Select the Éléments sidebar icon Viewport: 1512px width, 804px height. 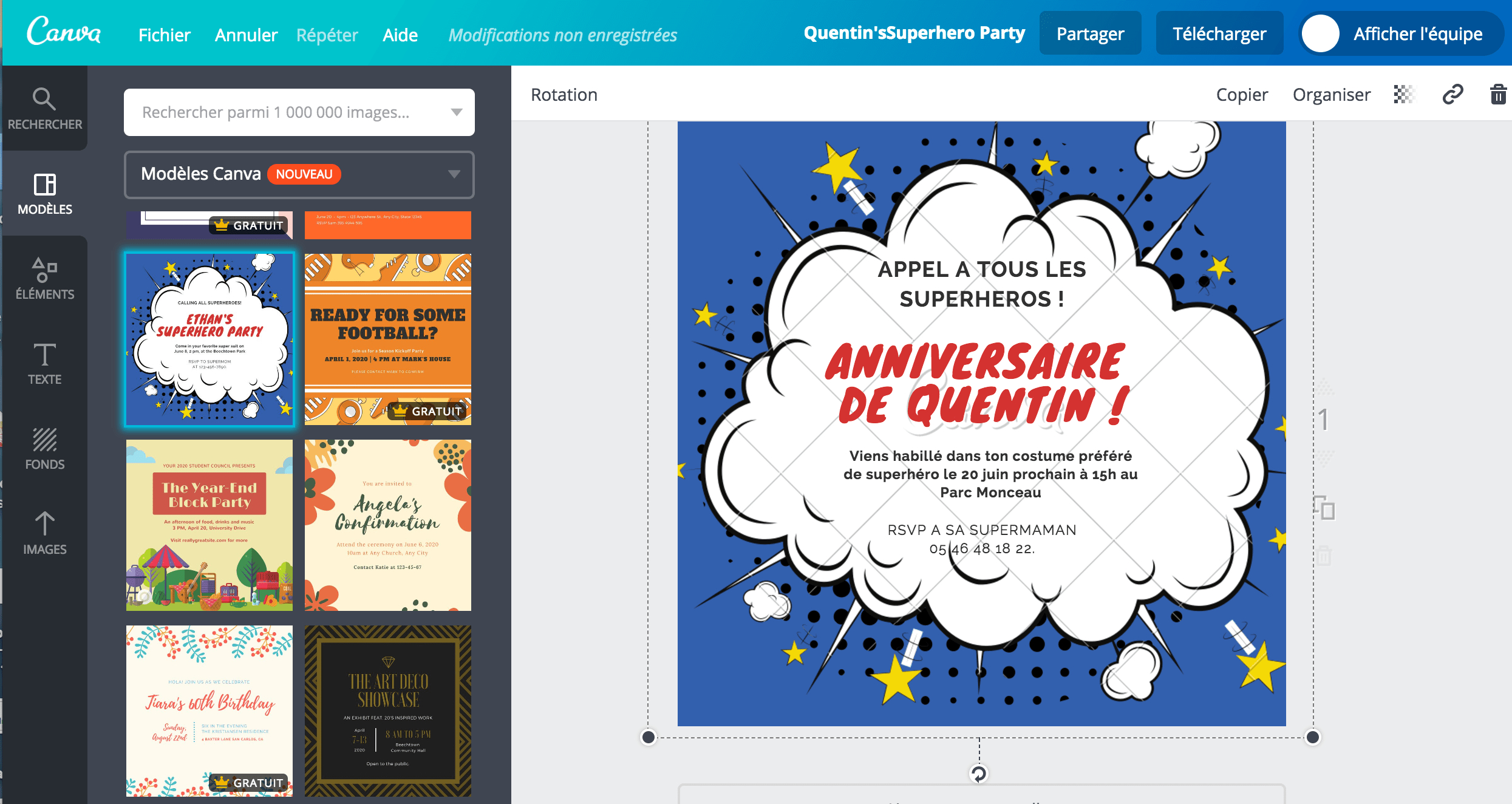click(x=44, y=278)
